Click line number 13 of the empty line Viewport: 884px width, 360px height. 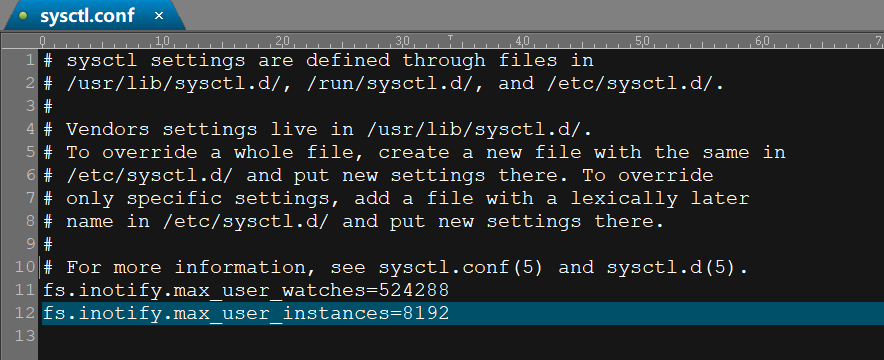coord(25,336)
